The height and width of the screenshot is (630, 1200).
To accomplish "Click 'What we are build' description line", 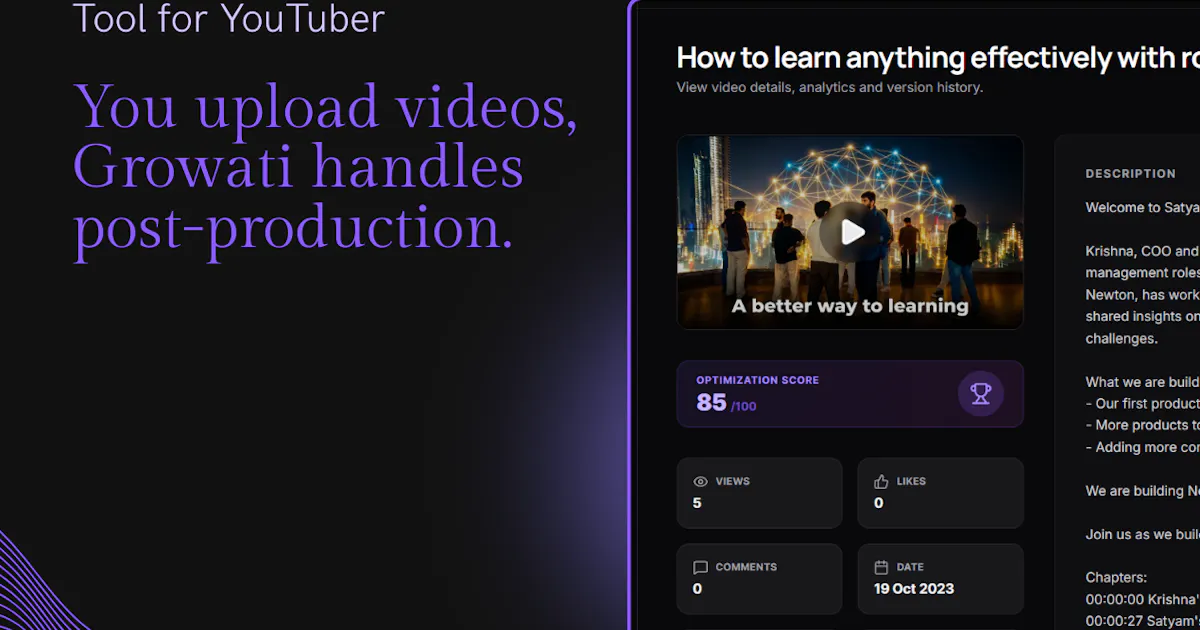I will click(x=1142, y=382).
